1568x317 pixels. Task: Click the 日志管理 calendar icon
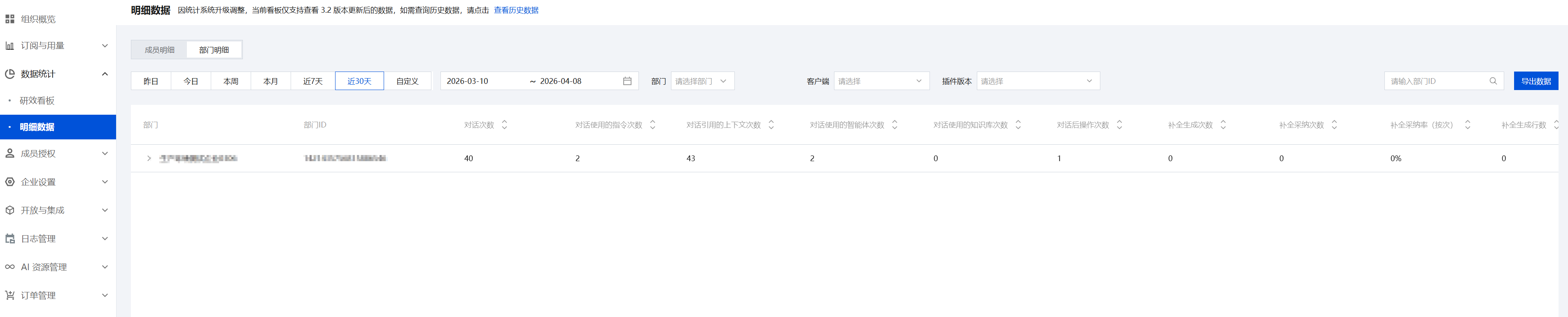coord(10,238)
